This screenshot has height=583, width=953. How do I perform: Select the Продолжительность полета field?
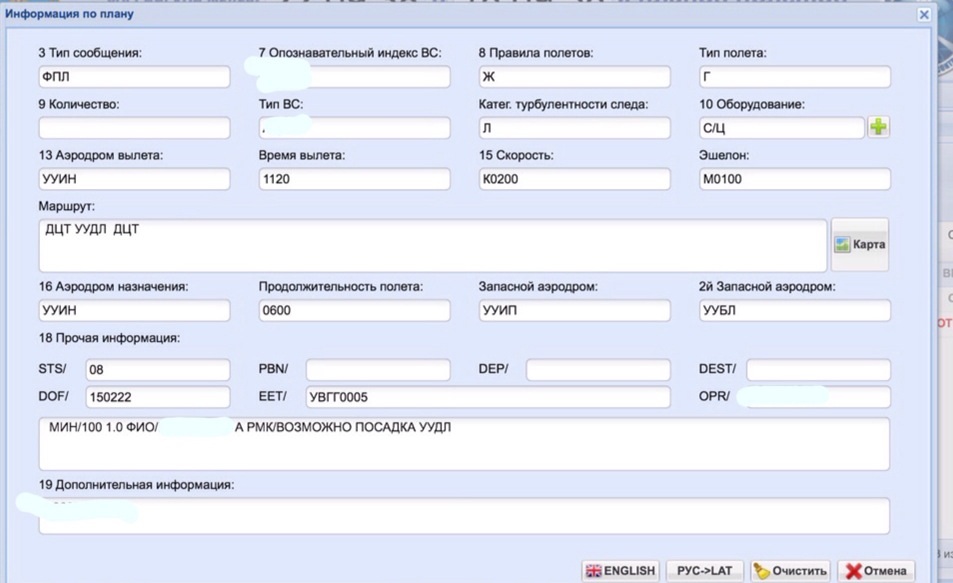(x=354, y=310)
